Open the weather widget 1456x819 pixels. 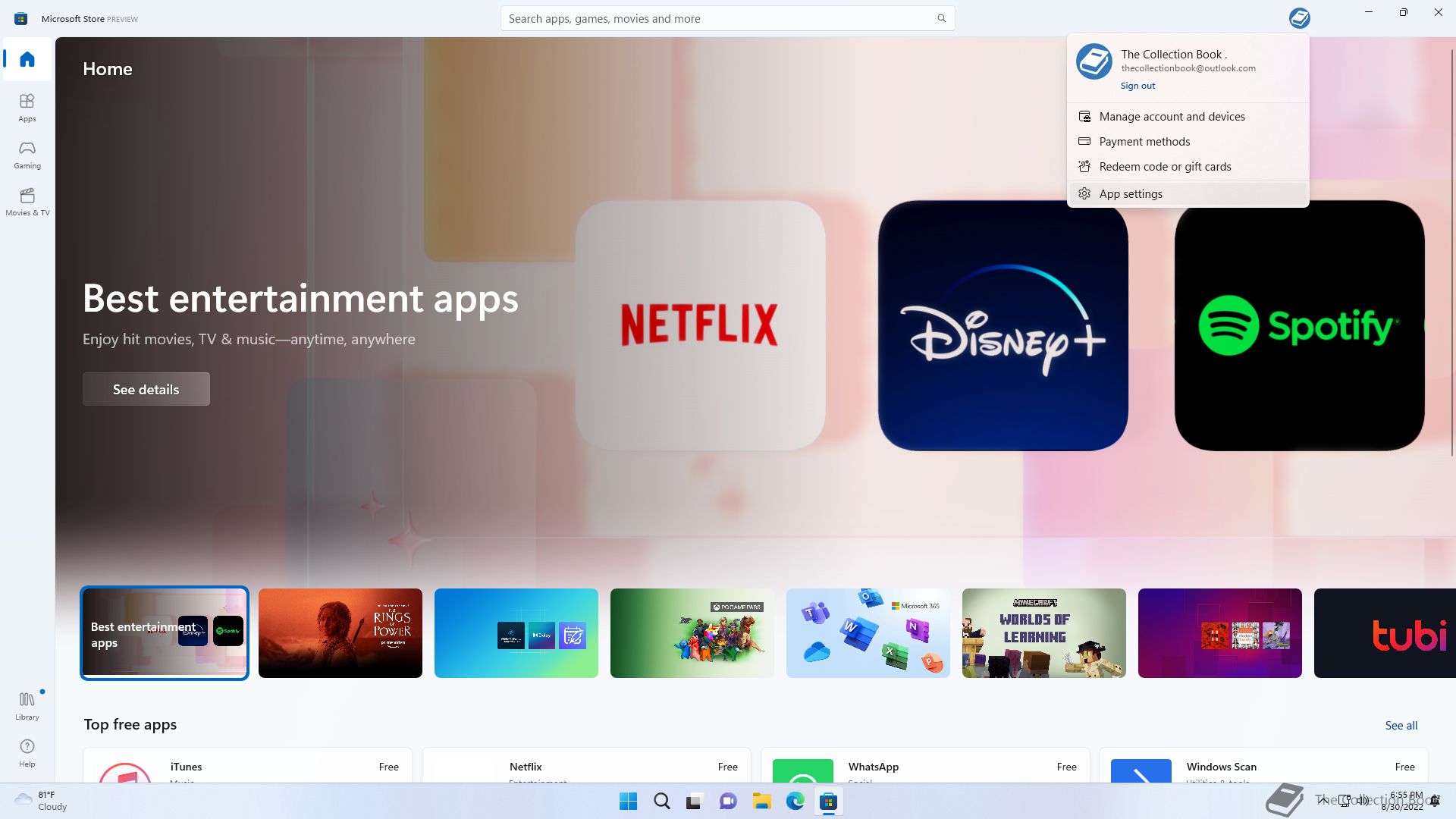click(42, 801)
